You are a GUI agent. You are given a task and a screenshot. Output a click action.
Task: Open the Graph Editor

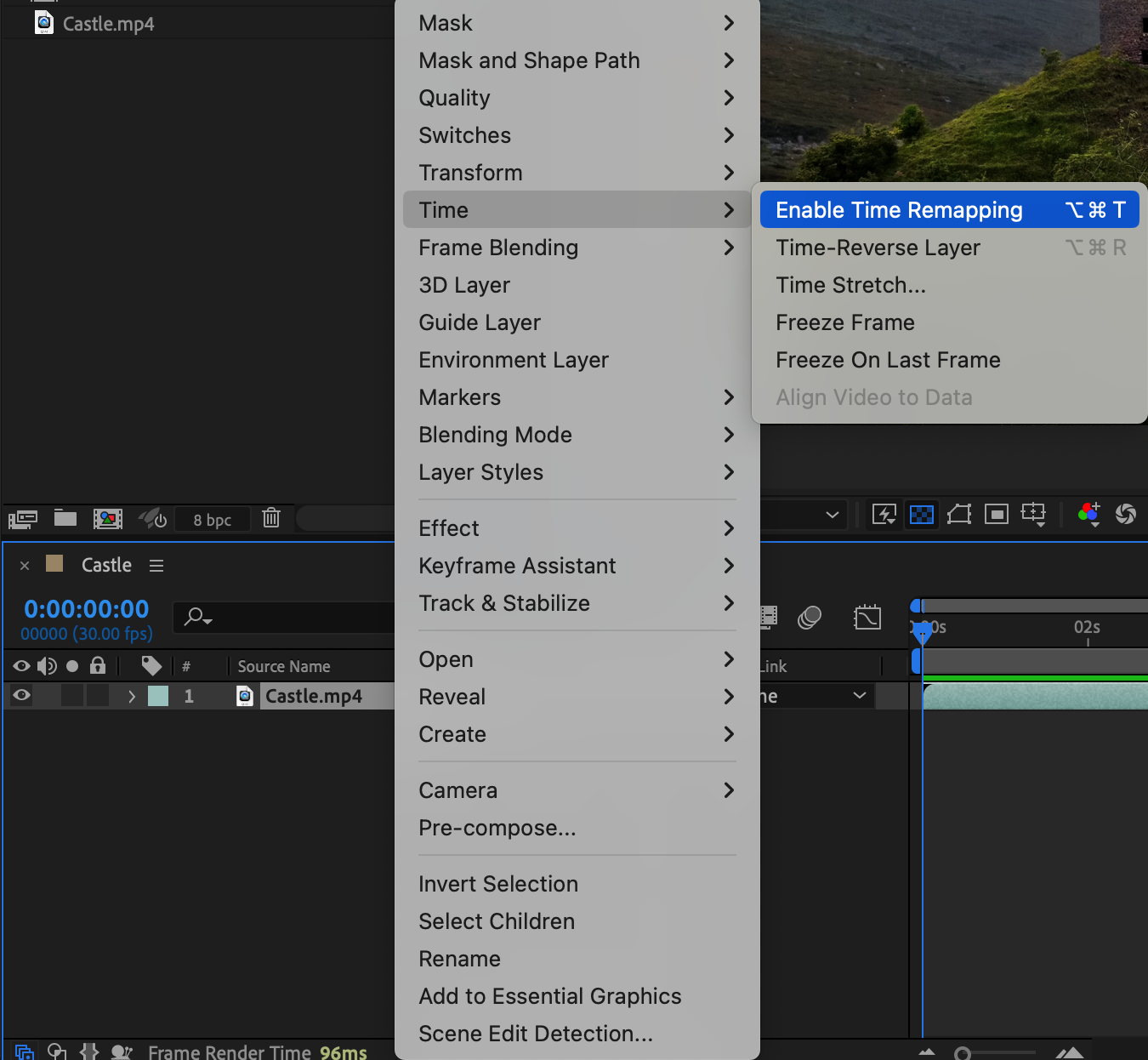coord(867,617)
